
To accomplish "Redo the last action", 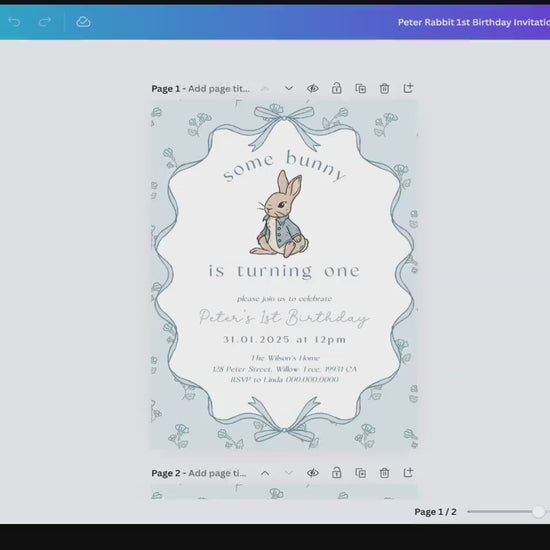I will pos(45,22).
